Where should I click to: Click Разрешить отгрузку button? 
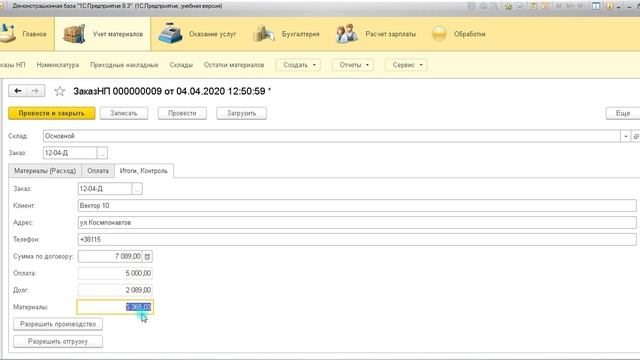coord(58,341)
